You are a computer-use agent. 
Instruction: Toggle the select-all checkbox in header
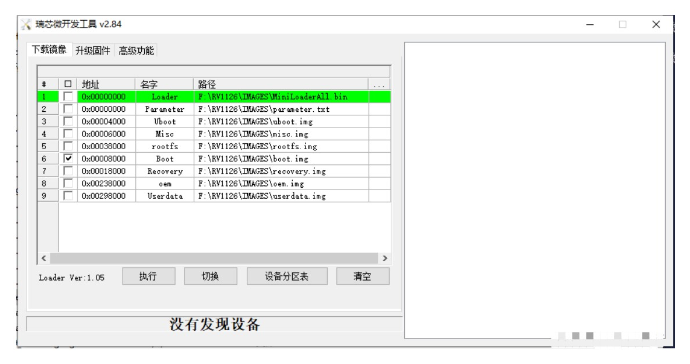pos(68,84)
